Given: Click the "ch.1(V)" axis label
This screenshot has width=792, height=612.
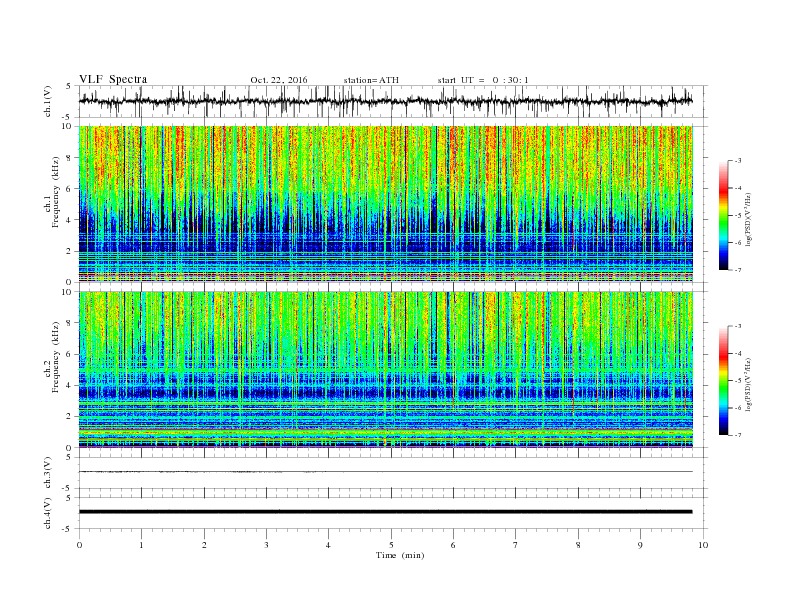Looking at the screenshot, I should [x=48, y=101].
